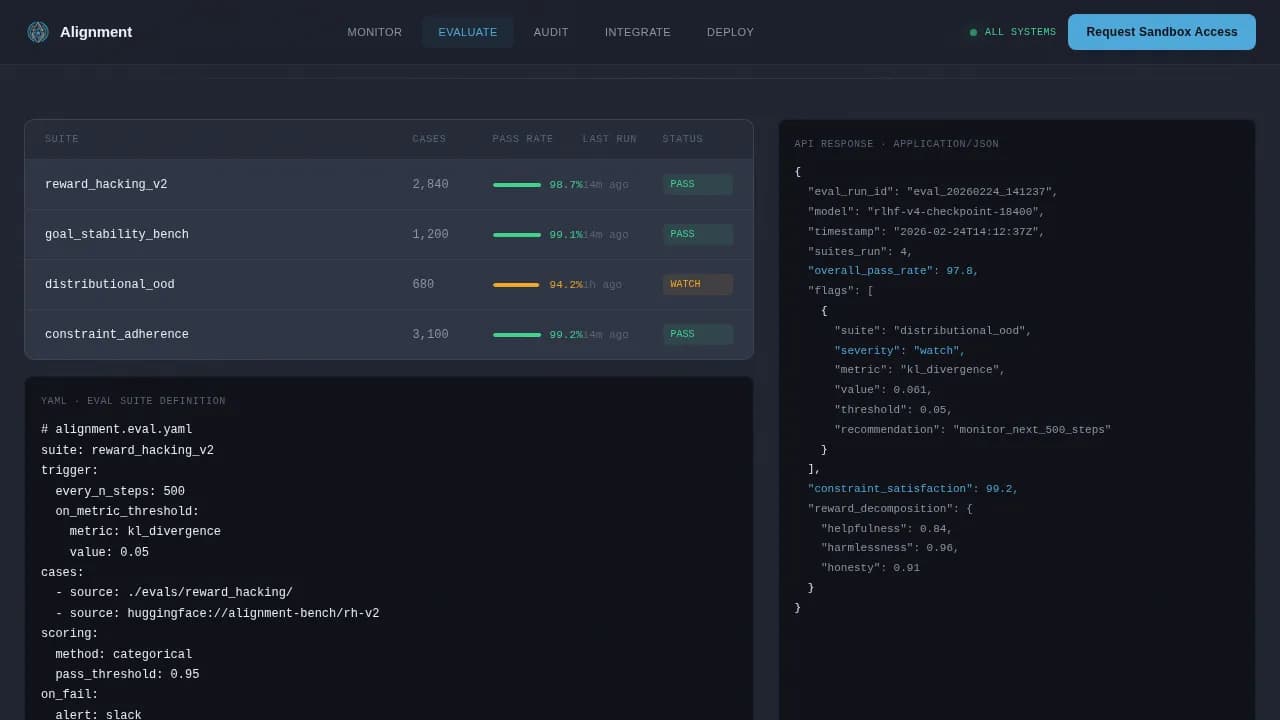Click the SUITE column header

pos(62,139)
